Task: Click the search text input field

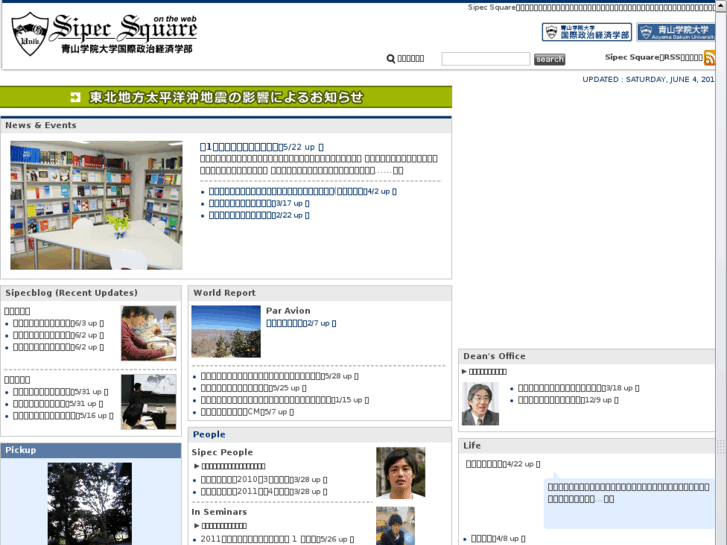Action: [x=485, y=59]
